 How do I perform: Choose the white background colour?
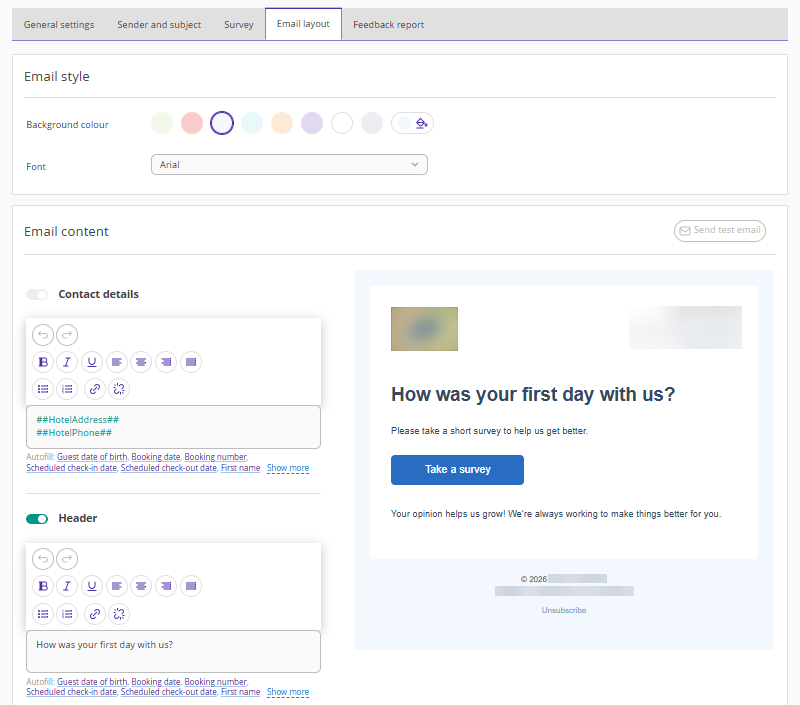(342, 123)
